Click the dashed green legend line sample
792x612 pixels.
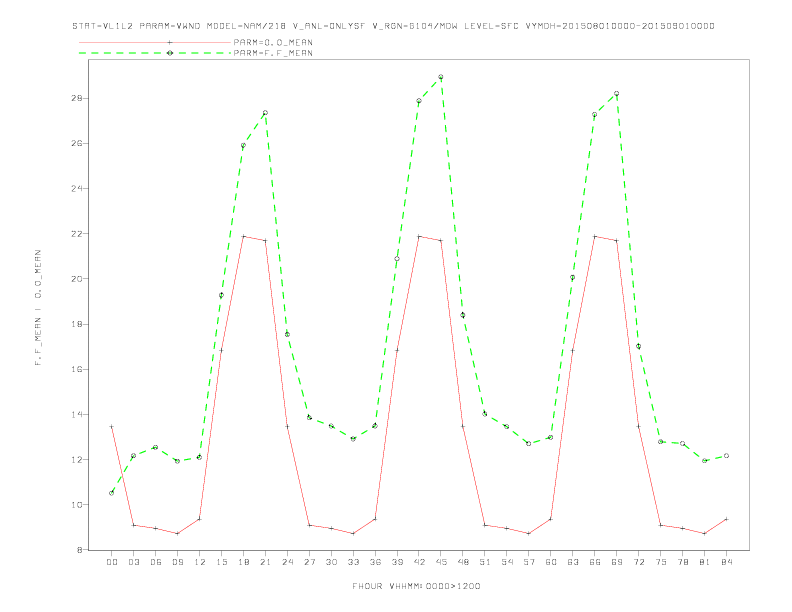[x=155, y=53]
